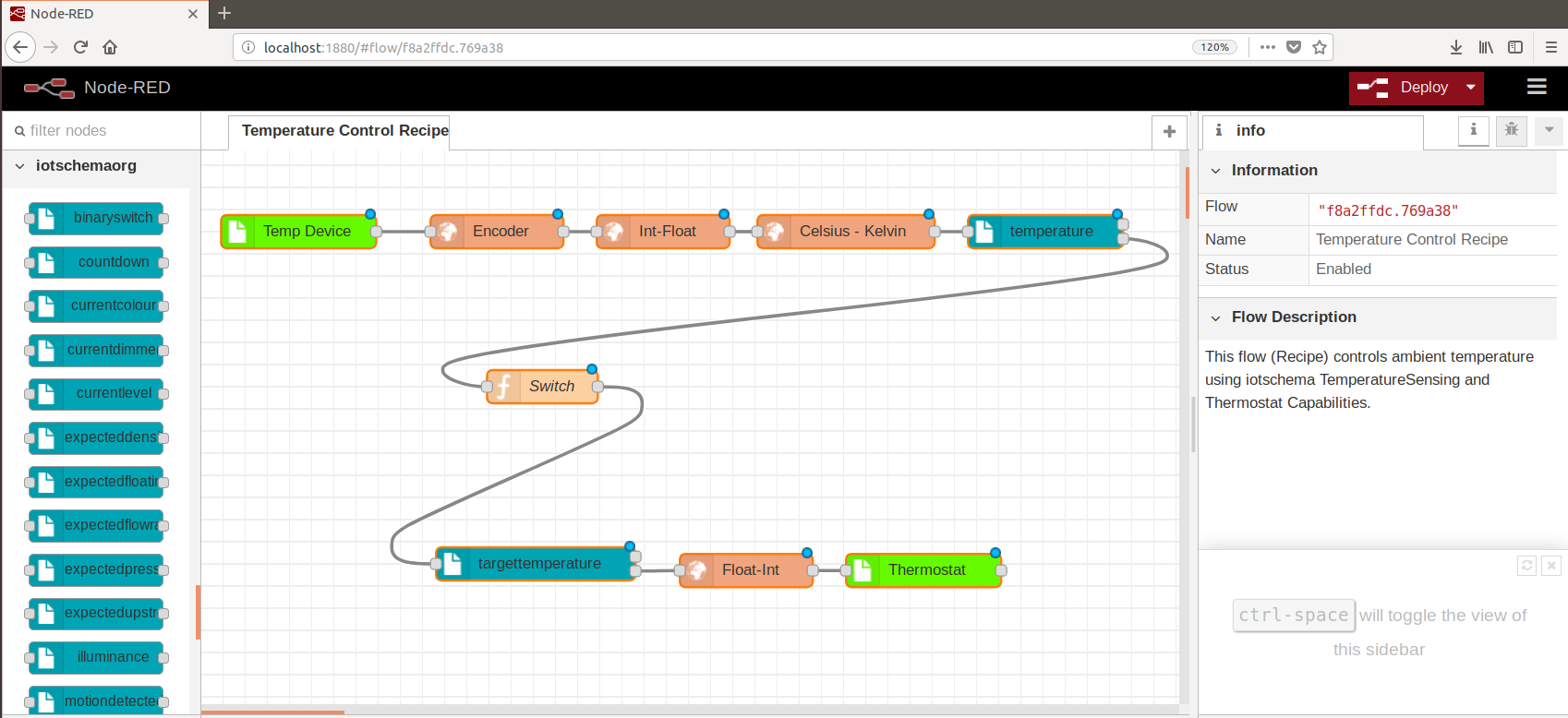Click the binaryswitch palette node
The width and height of the screenshot is (1568, 718).
pyautogui.click(x=96, y=219)
